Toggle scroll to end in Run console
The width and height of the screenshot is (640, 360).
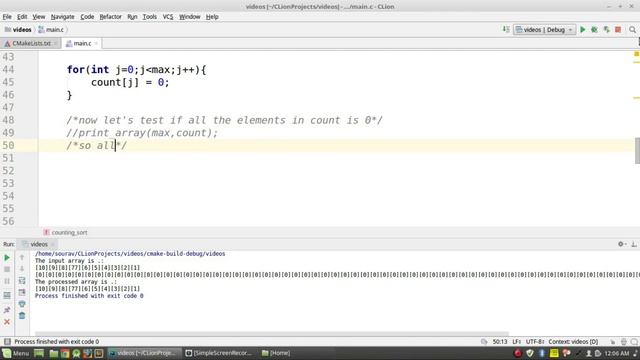[x=22, y=292]
